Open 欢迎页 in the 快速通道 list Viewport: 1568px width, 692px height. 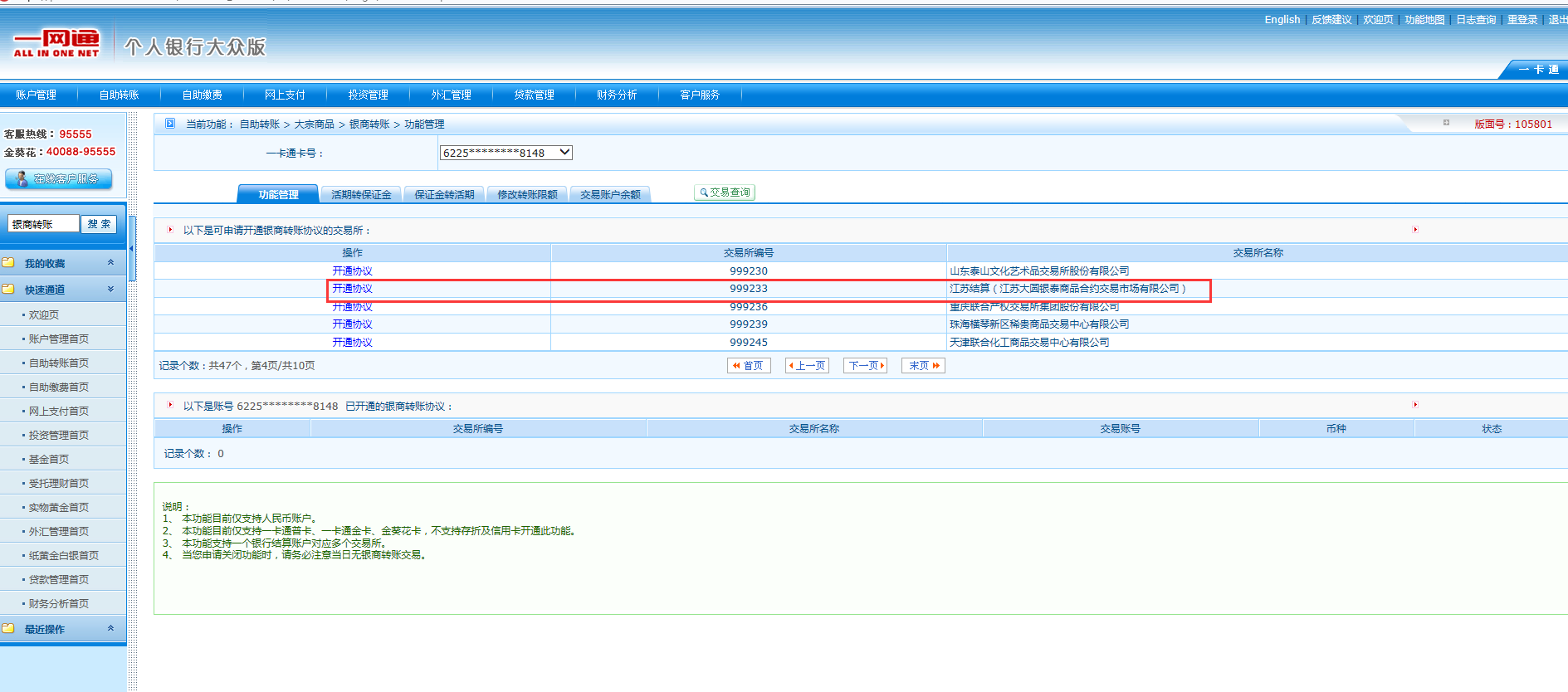pyautogui.click(x=44, y=314)
